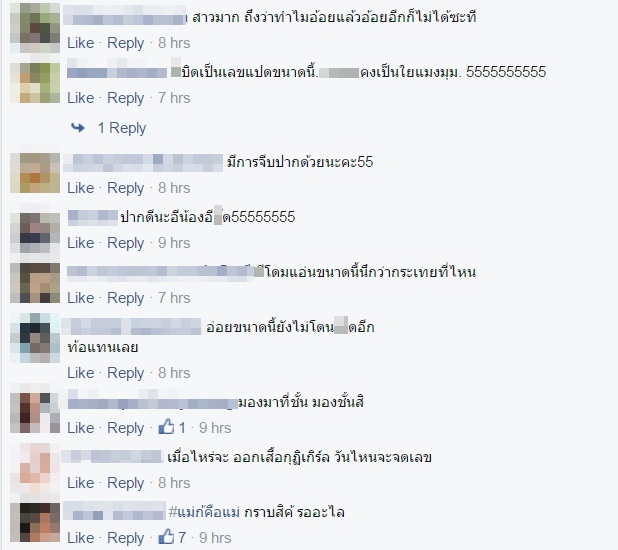Reply to the comment mentioning กระเทยที่ไหน
This screenshot has width=618, height=550.
(x=125, y=298)
